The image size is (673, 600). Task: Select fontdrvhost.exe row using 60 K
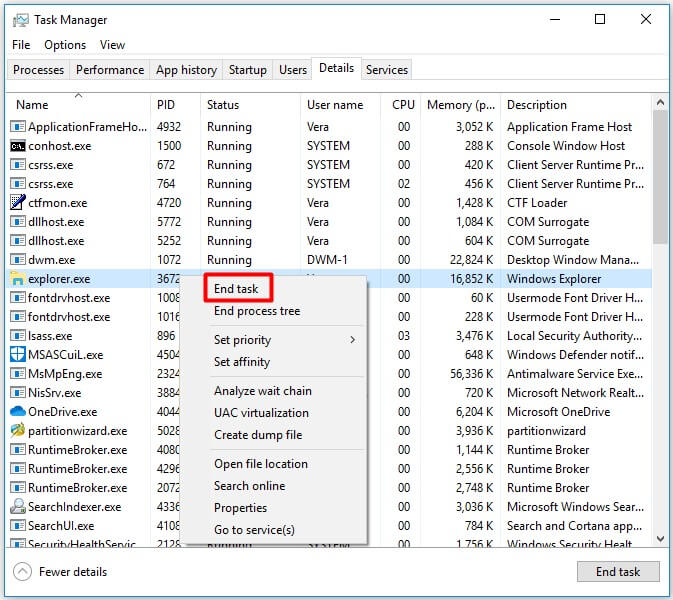(x=330, y=298)
